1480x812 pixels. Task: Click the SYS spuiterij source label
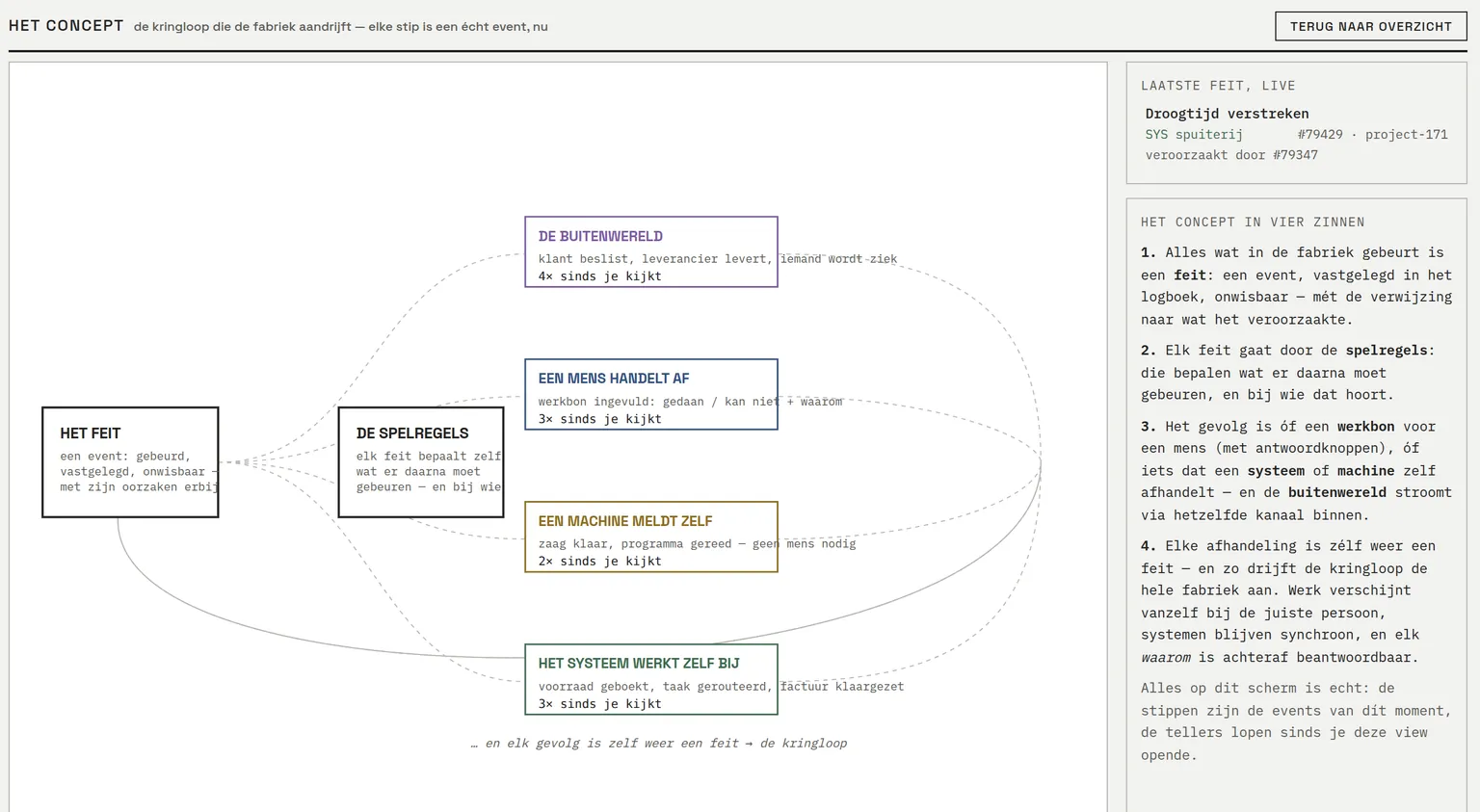(1194, 135)
